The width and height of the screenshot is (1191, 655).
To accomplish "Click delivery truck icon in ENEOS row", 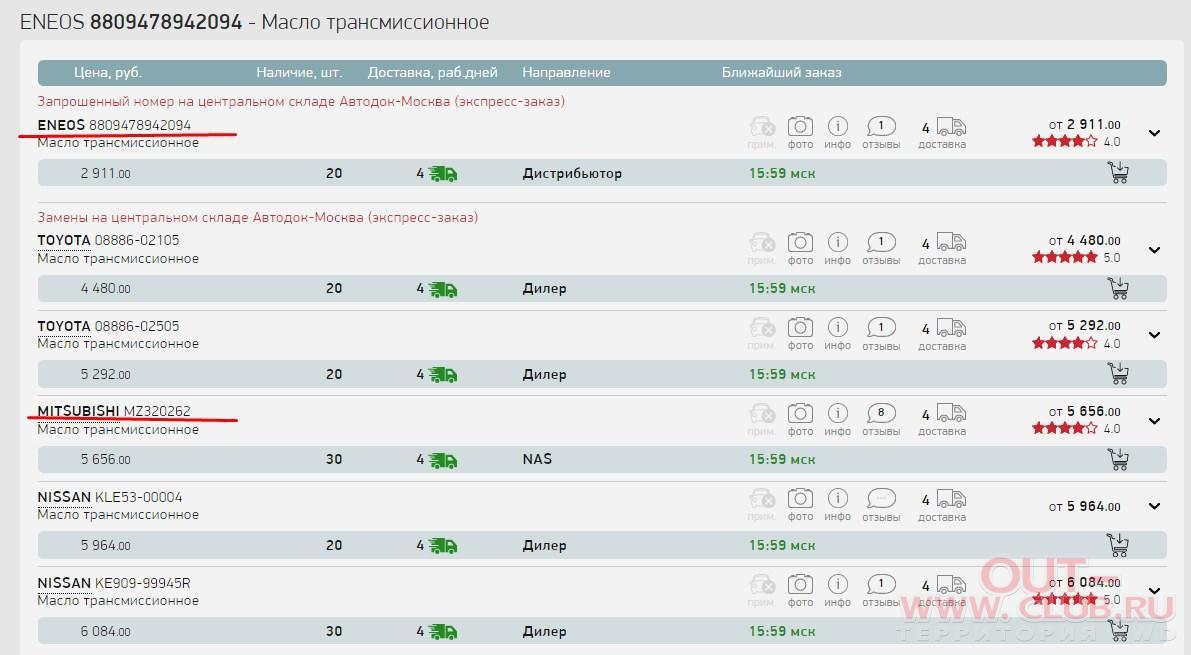I will [951, 126].
